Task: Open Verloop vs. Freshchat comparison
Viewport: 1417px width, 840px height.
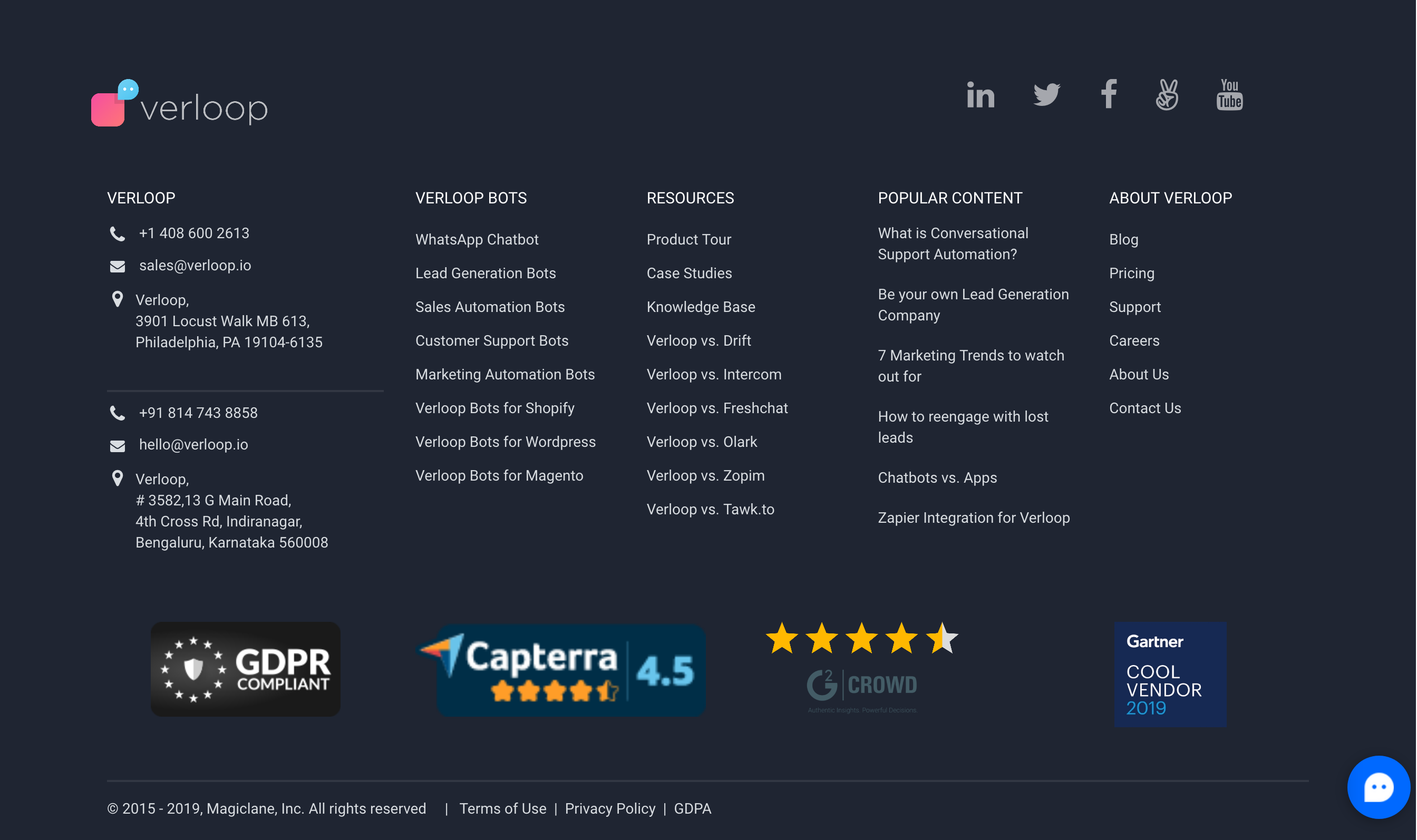Action: [x=717, y=408]
